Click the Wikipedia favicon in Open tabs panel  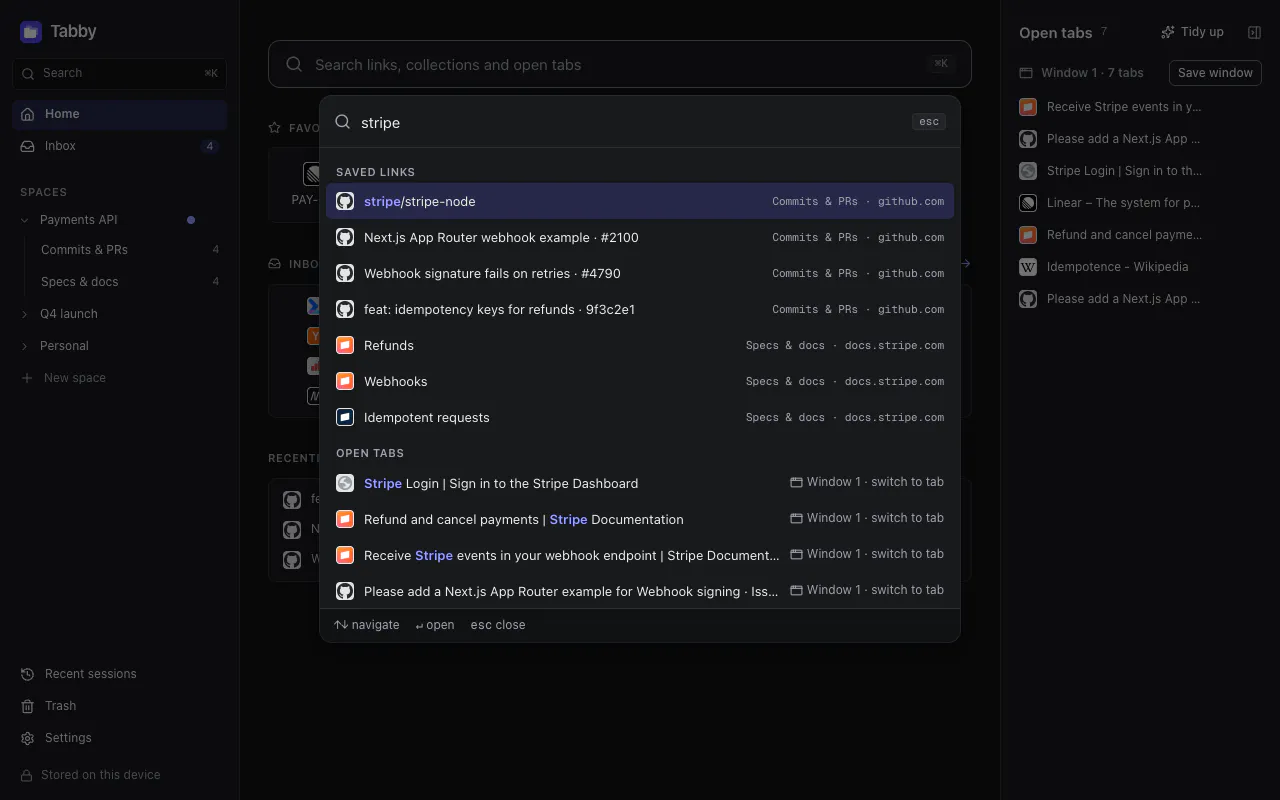[1028, 267]
